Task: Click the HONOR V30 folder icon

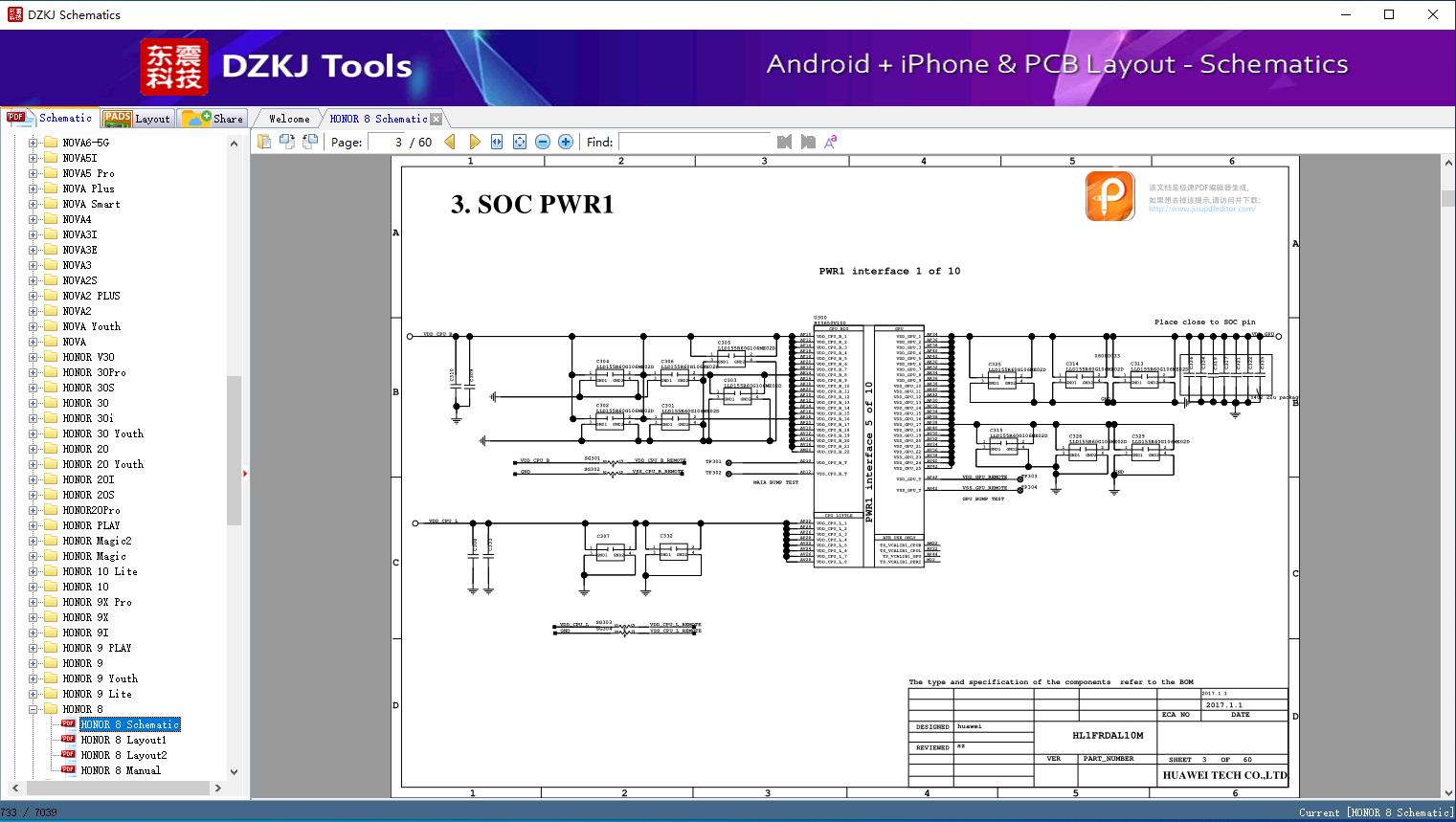Action: tap(51, 357)
